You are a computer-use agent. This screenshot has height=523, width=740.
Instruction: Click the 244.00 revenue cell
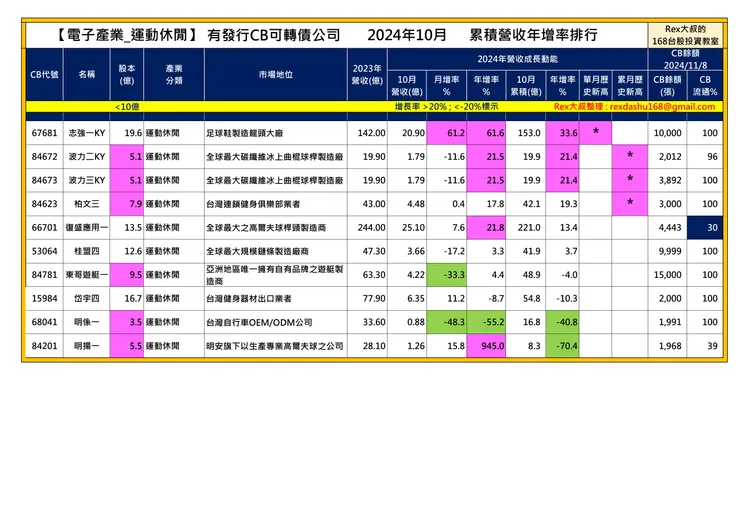tap(367, 228)
